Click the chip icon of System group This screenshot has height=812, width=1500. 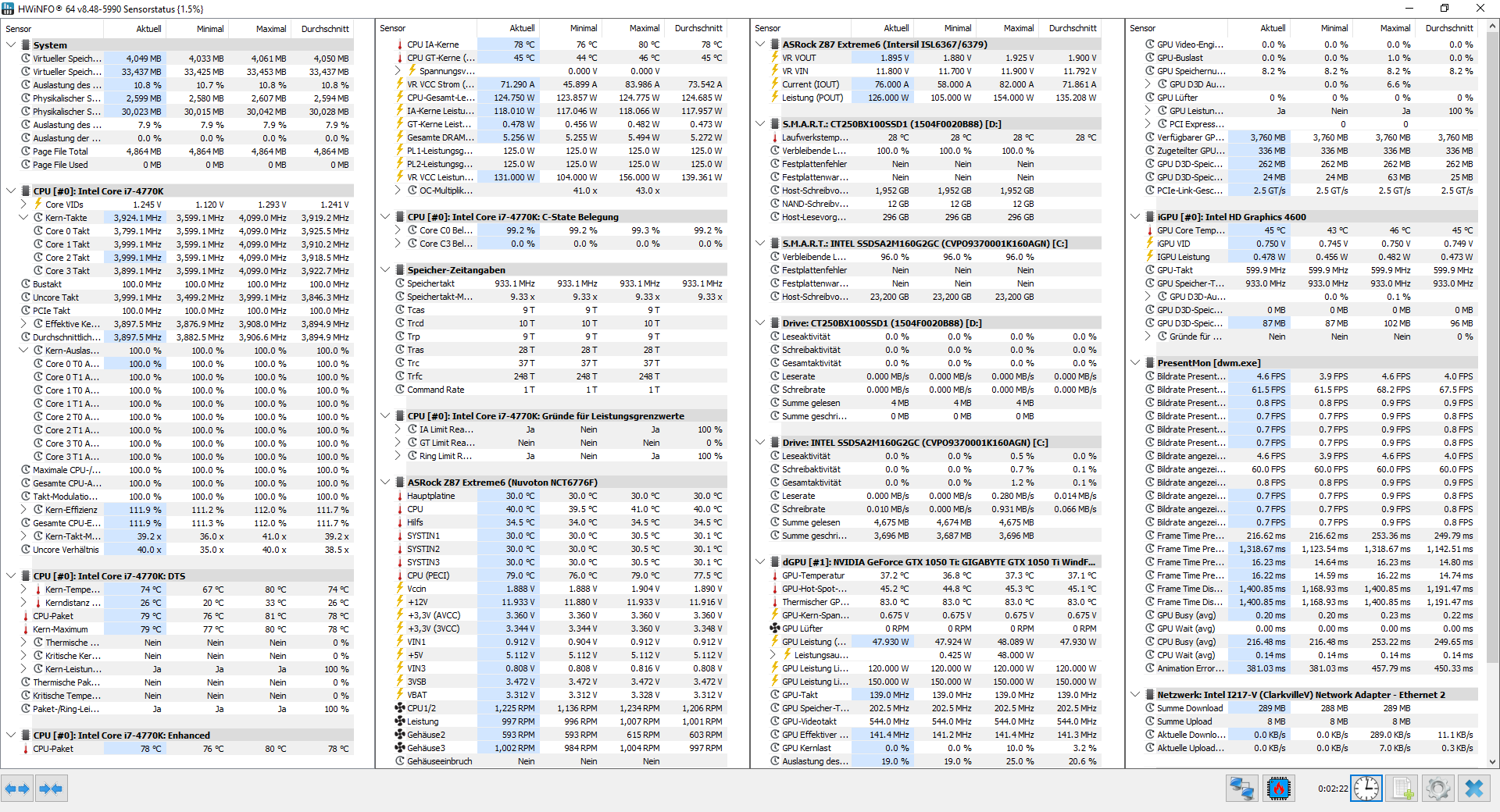[x=26, y=45]
